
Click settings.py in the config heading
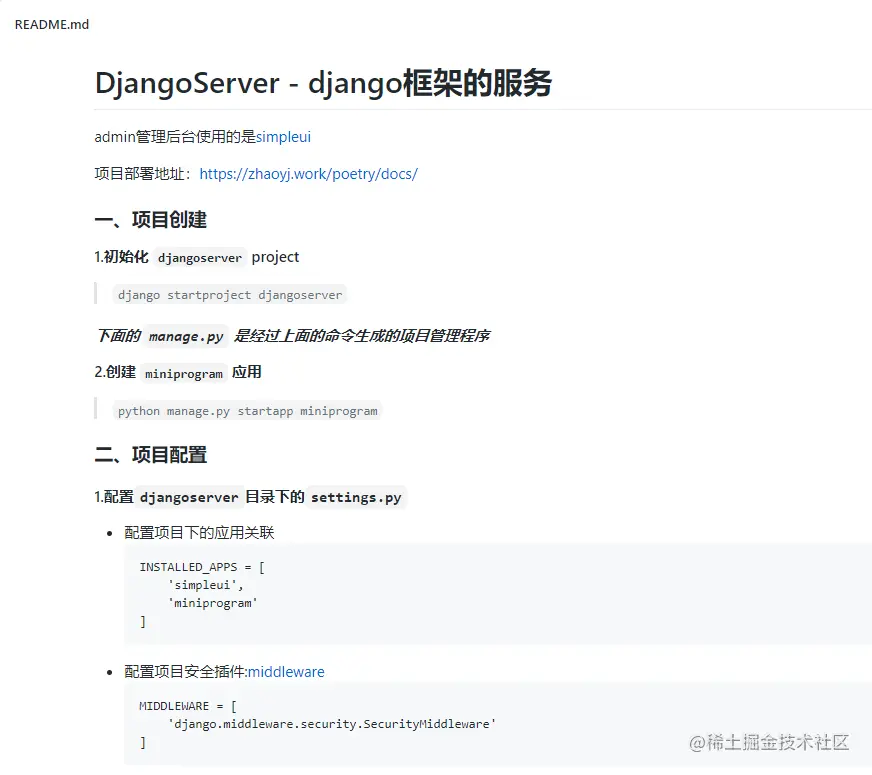click(x=356, y=497)
